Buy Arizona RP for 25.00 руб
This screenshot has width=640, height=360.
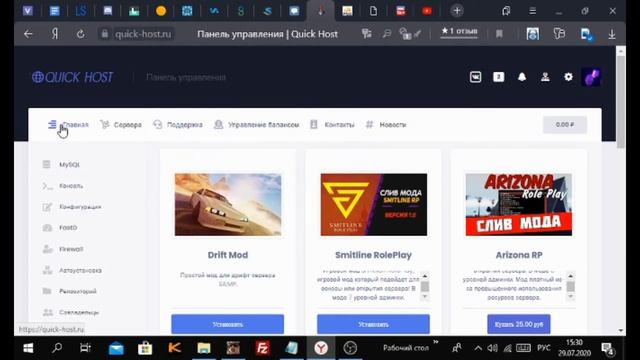pyautogui.click(x=519, y=324)
